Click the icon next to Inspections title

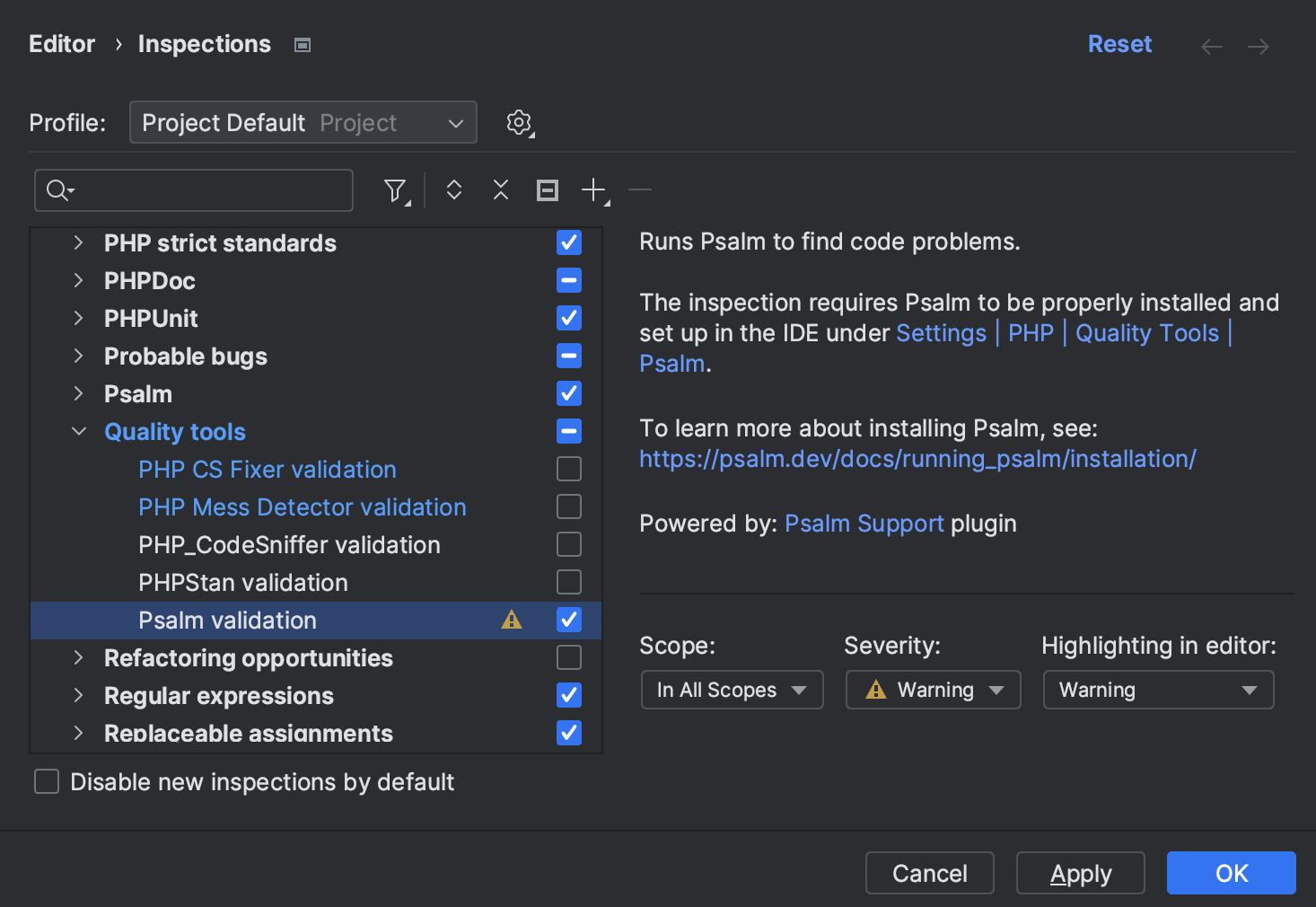pos(303,45)
